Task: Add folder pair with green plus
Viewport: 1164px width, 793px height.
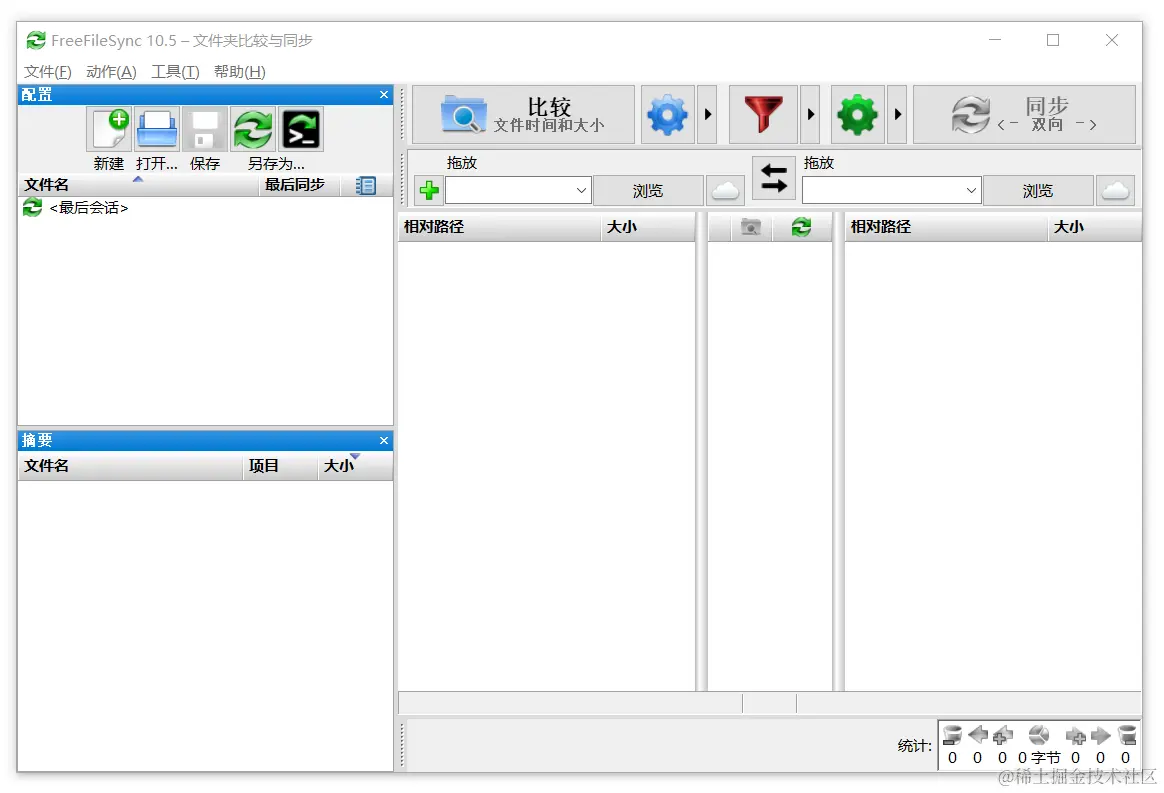Action: pyautogui.click(x=429, y=191)
